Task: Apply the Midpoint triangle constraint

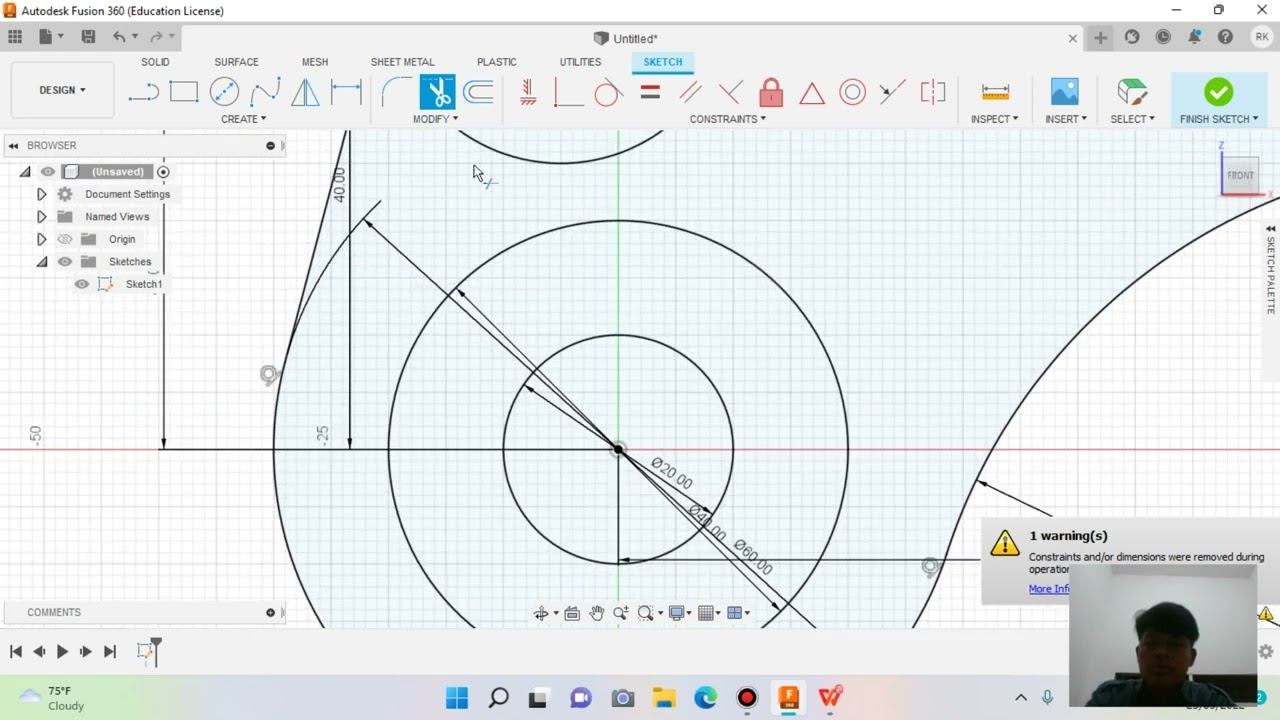Action: click(x=812, y=93)
